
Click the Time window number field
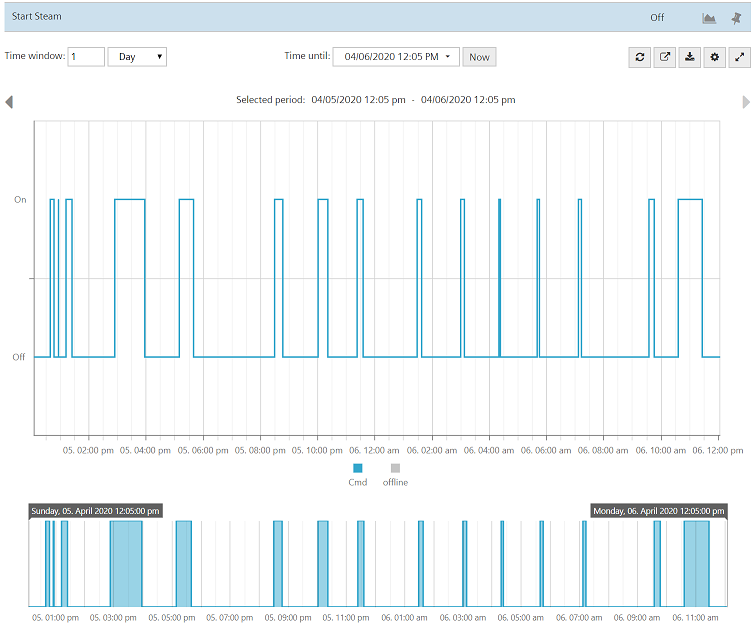click(86, 57)
